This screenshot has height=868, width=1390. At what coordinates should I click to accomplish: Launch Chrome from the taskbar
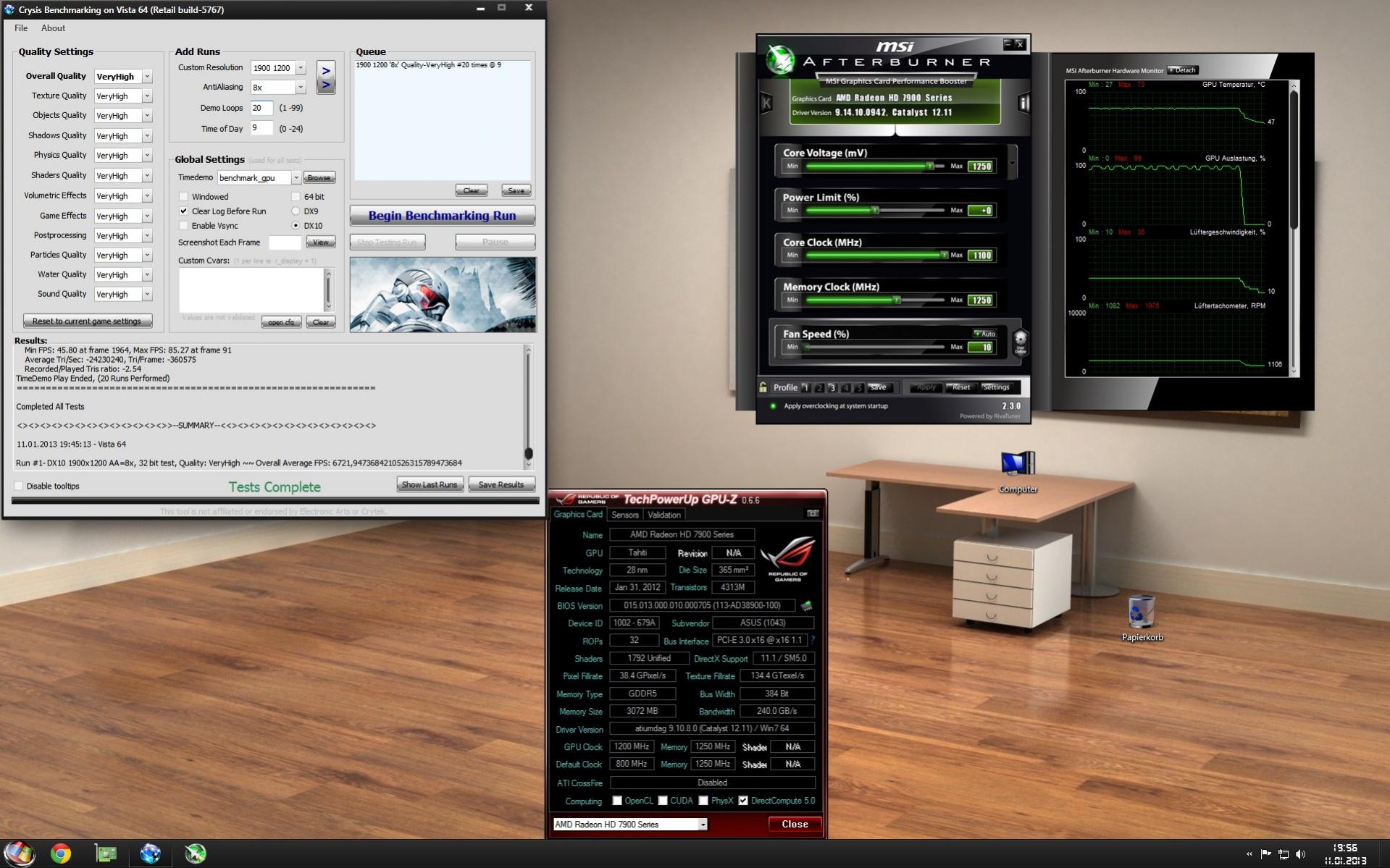[x=61, y=854]
